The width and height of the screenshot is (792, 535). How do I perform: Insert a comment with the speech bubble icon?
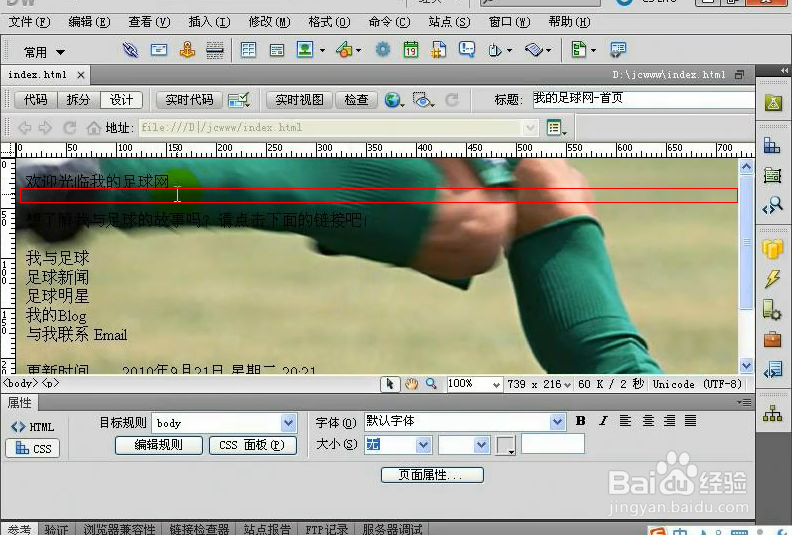coord(467,50)
